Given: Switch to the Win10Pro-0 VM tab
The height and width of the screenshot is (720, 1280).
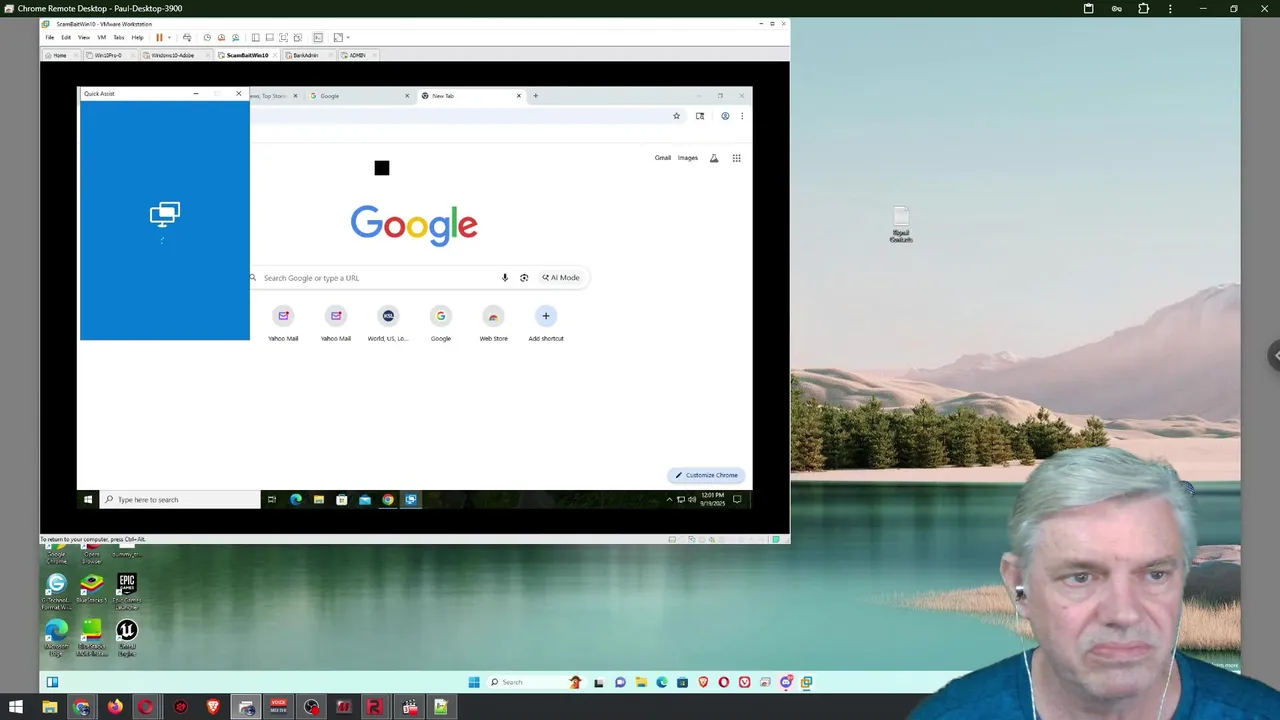Looking at the screenshot, I should click(108, 55).
